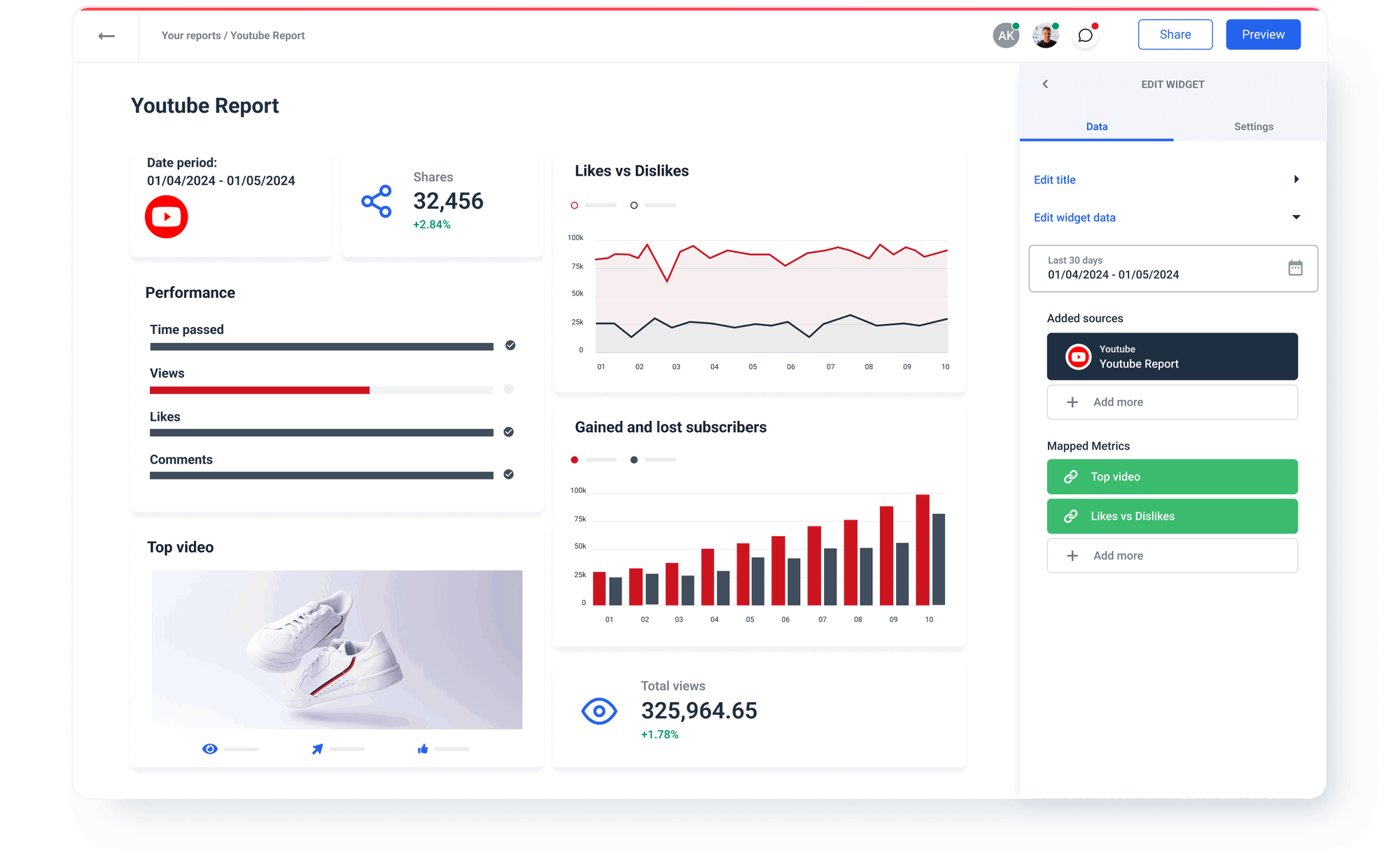Click the eye icon next to Total views
1400x852 pixels.
point(598,711)
